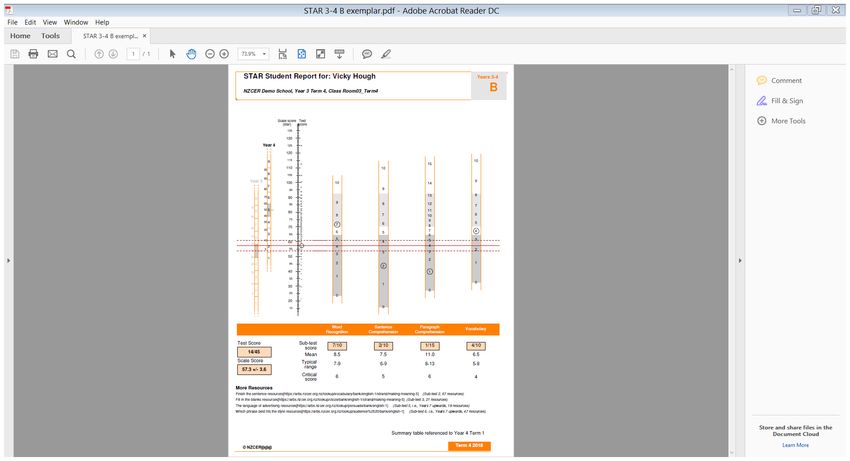The height and width of the screenshot is (461, 850).
Task: Click the vertical document scrollbar
Action: click(732, 260)
